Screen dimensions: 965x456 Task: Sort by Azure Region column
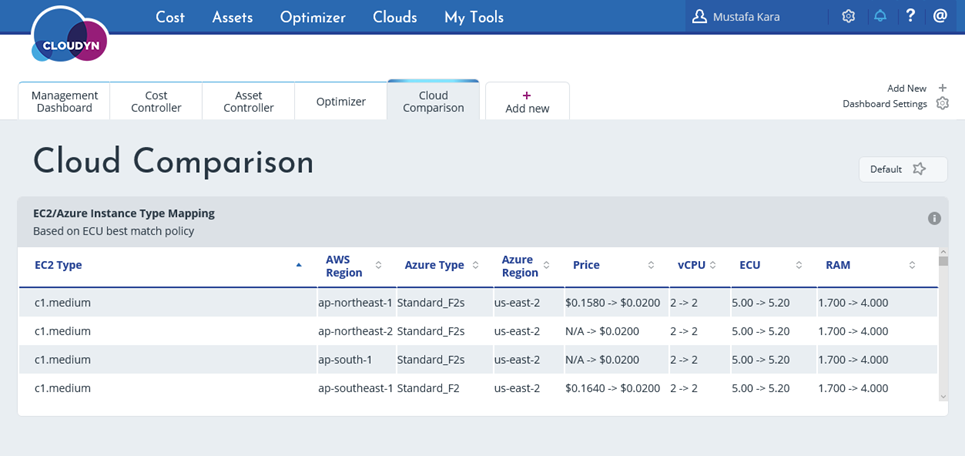click(545, 265)
